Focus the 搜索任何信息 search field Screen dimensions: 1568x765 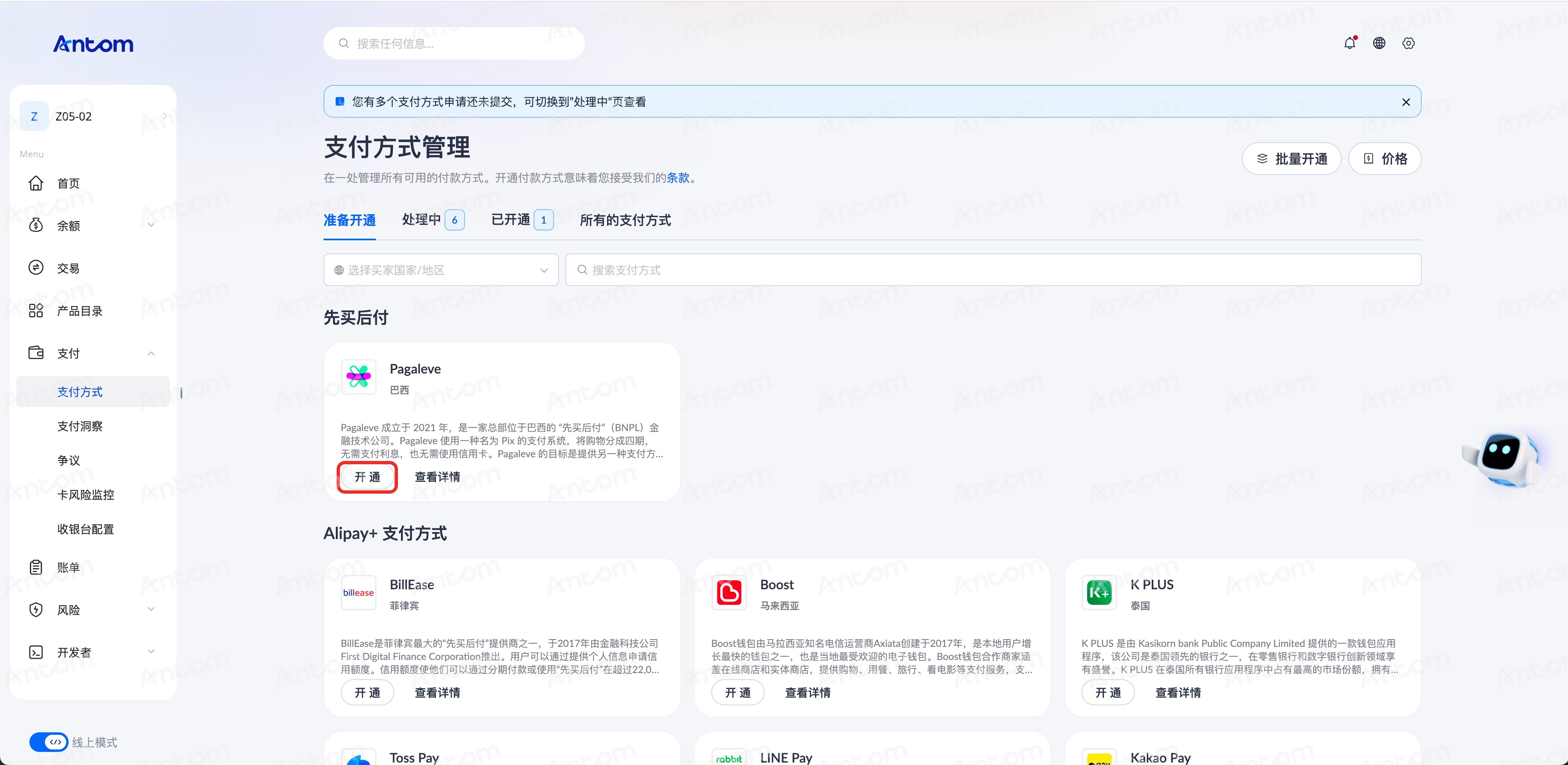454,43
